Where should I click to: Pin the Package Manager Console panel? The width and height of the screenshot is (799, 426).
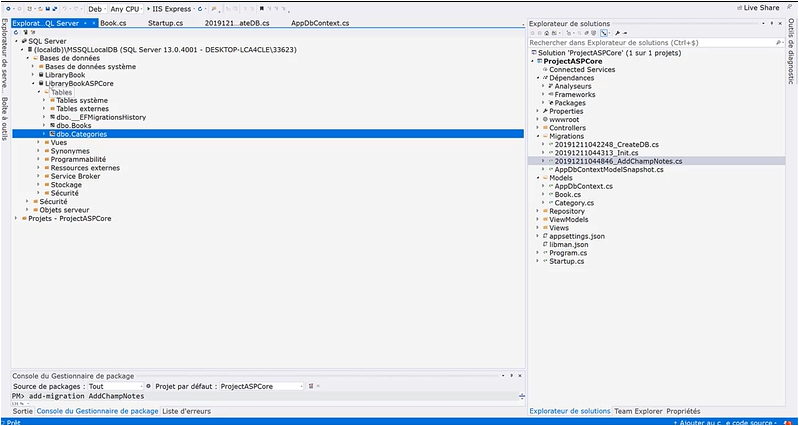[x=511, y=376]
